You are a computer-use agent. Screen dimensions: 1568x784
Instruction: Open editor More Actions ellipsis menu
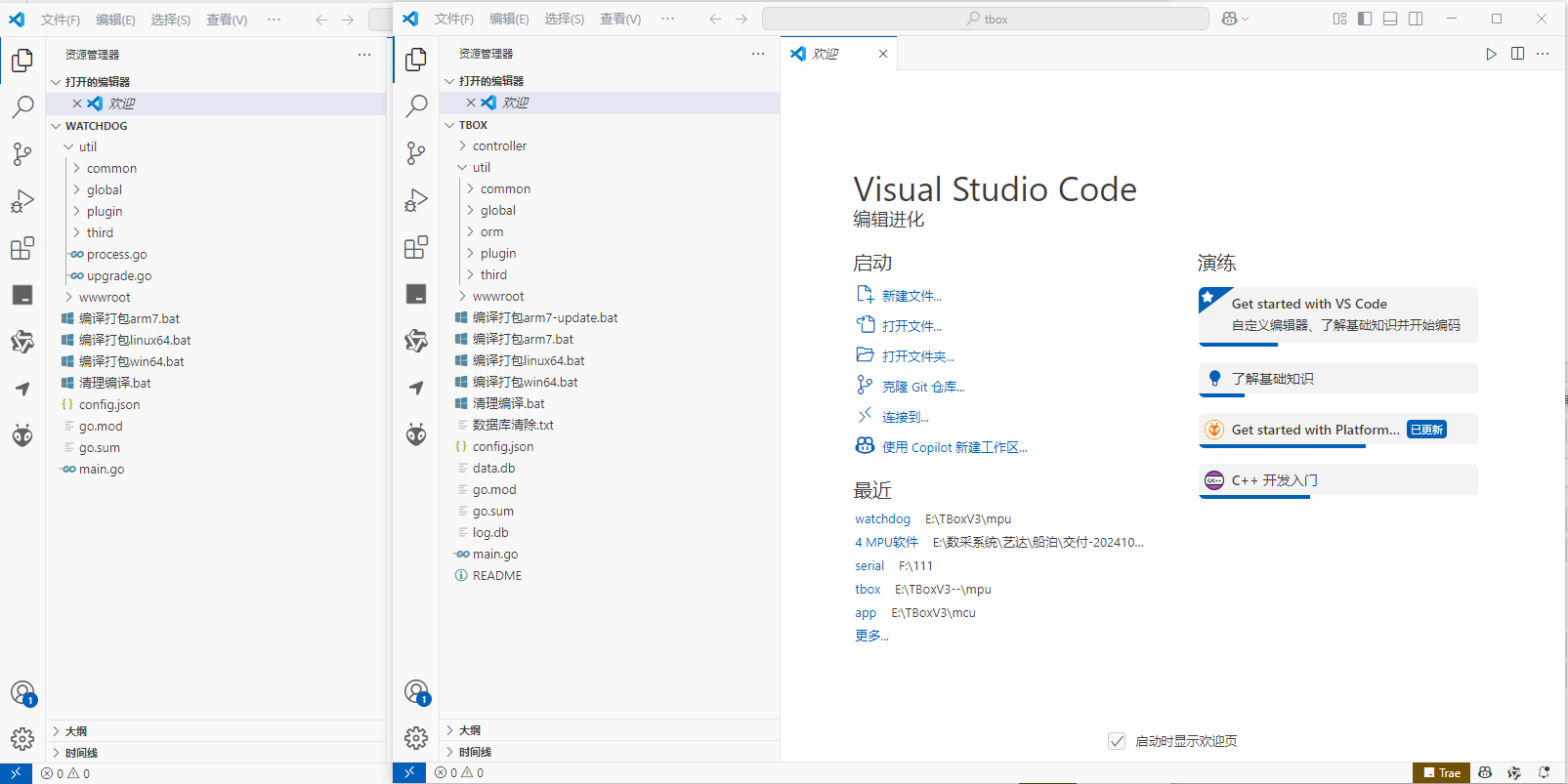[x=1543, y=54]
